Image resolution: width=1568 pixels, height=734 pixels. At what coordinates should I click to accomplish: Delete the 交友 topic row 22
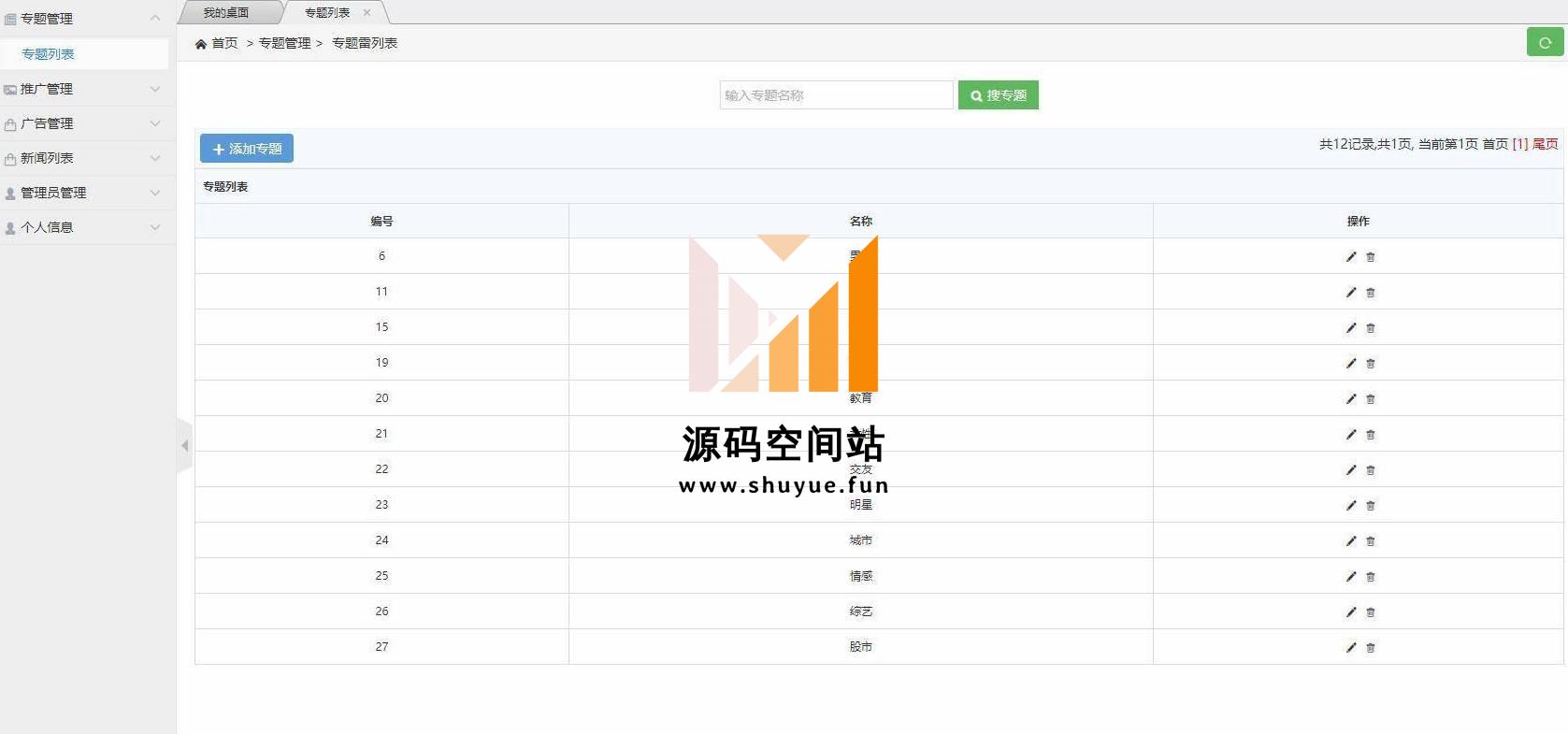click(x=1371, y=469)
